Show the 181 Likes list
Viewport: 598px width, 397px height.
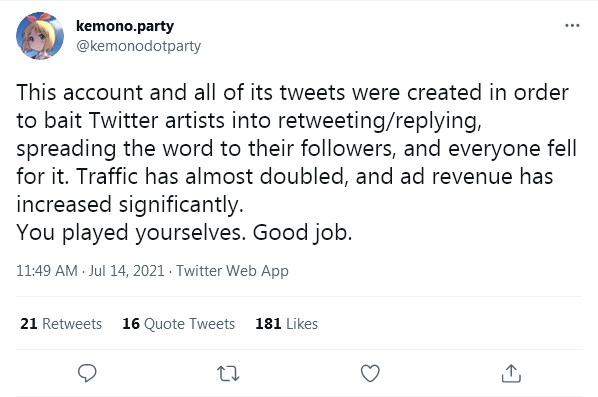[286, 324]
